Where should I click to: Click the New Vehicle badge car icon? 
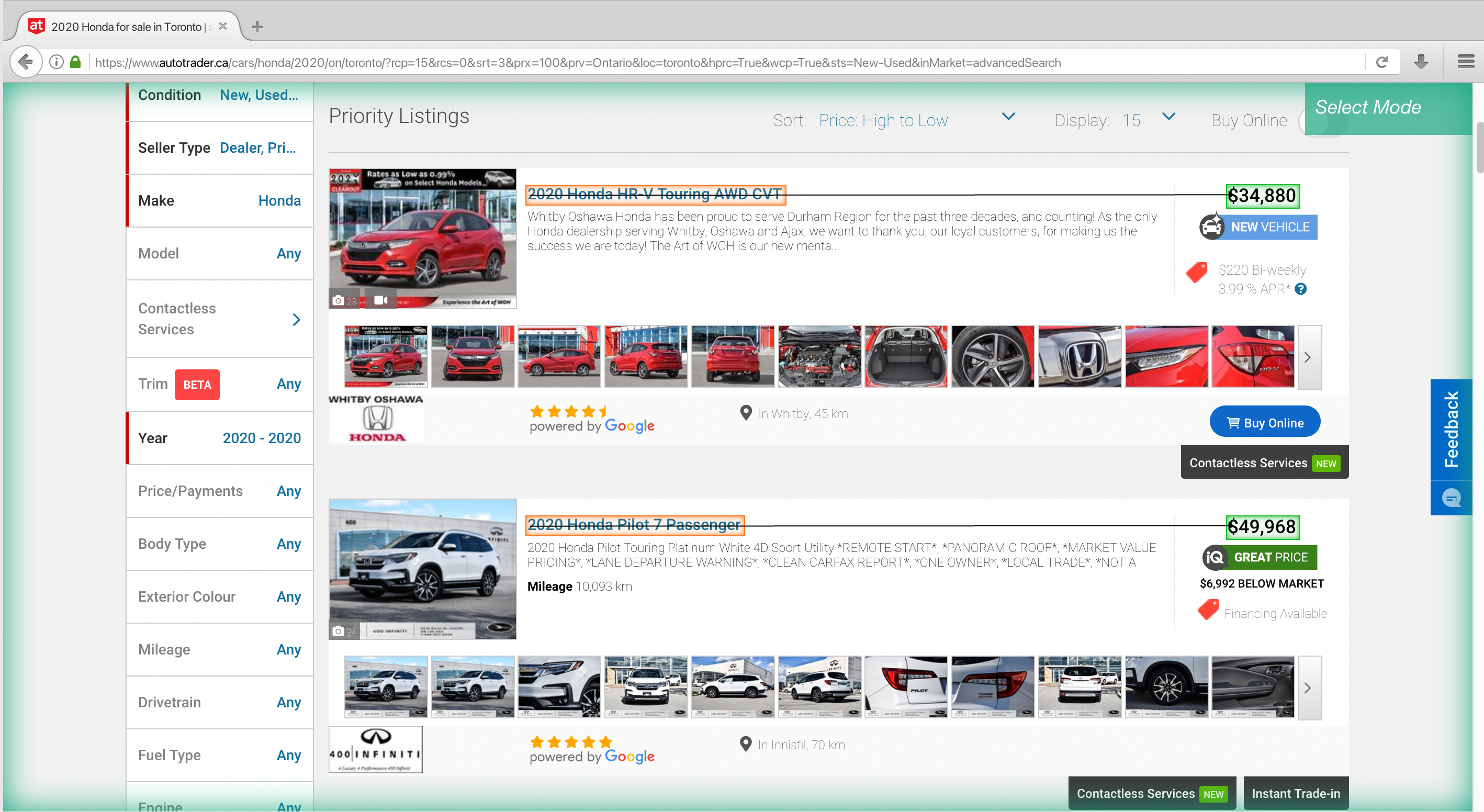[x=1211, y=225]
